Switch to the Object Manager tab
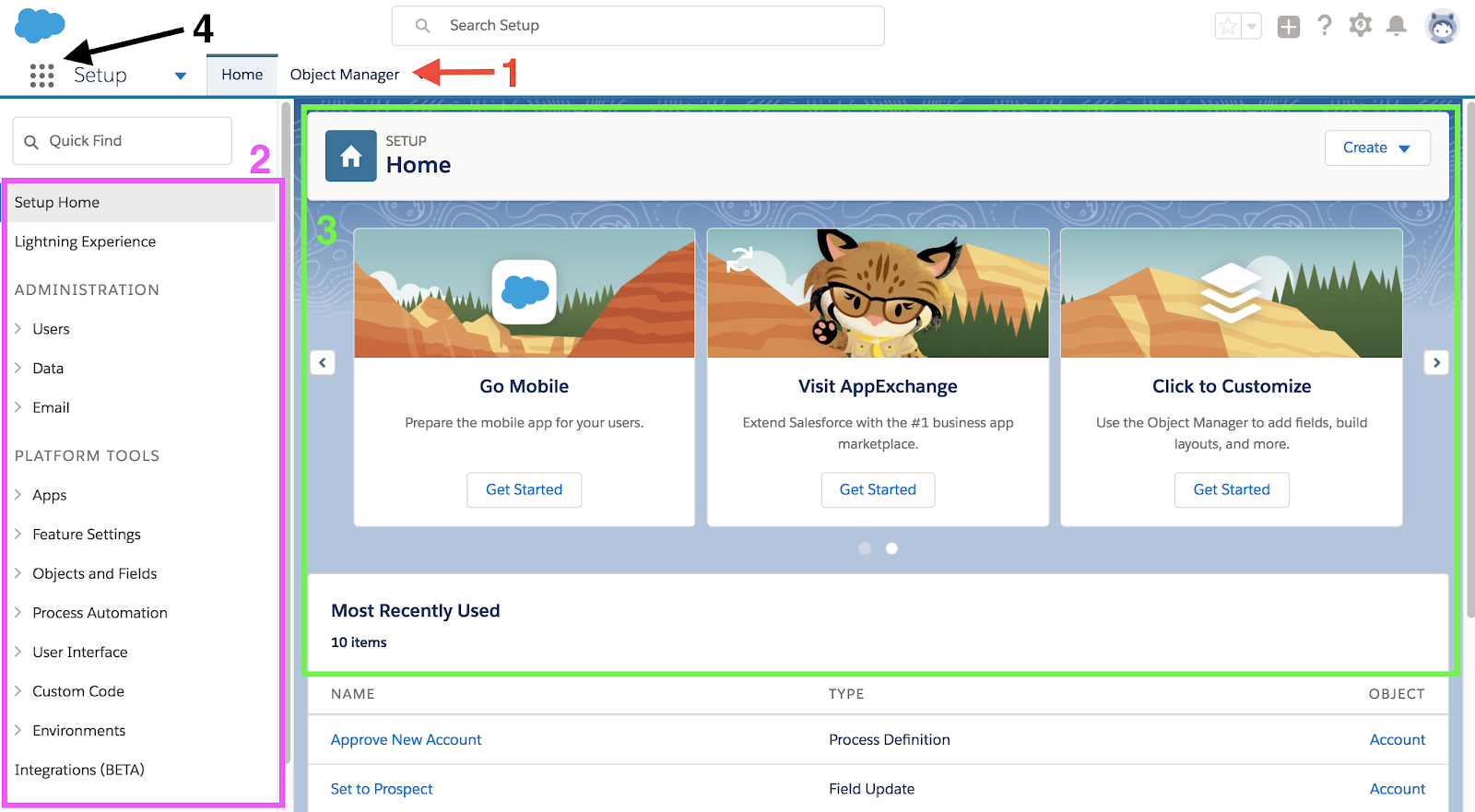1475x812 pixels. click(344, 75)
